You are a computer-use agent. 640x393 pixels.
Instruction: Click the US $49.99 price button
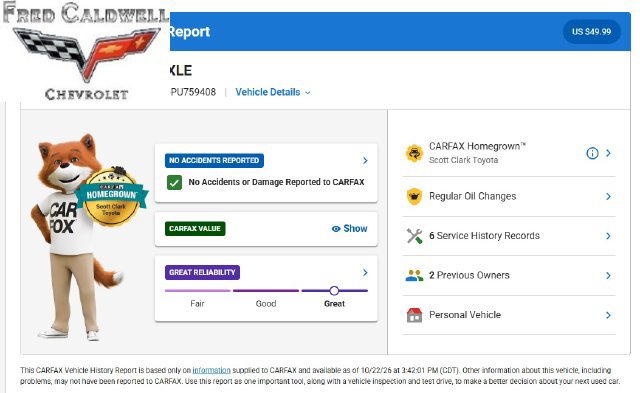[591, 31]
